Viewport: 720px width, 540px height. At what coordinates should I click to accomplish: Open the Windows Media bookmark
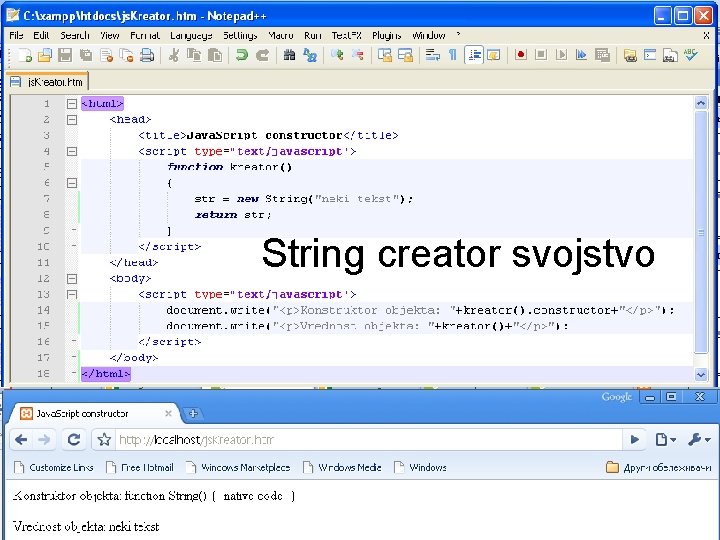343,467
